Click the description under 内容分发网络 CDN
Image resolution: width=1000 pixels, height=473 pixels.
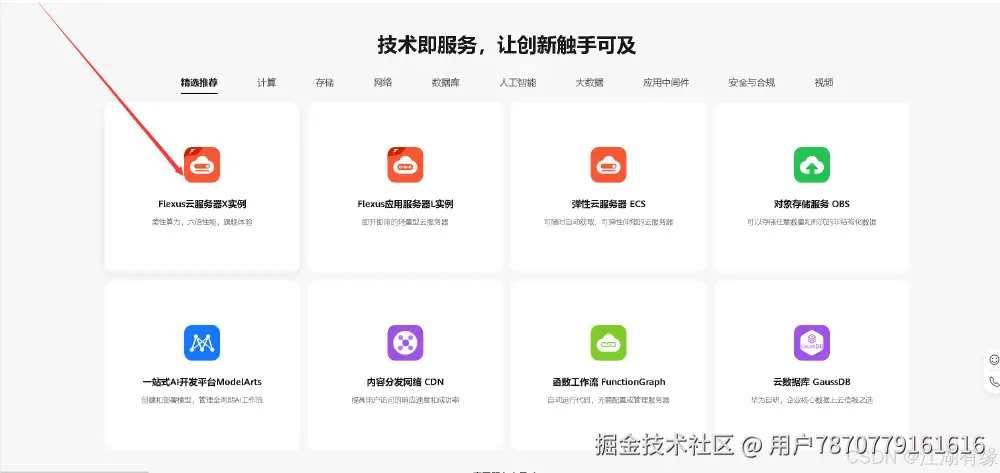(x=406, y=400)
